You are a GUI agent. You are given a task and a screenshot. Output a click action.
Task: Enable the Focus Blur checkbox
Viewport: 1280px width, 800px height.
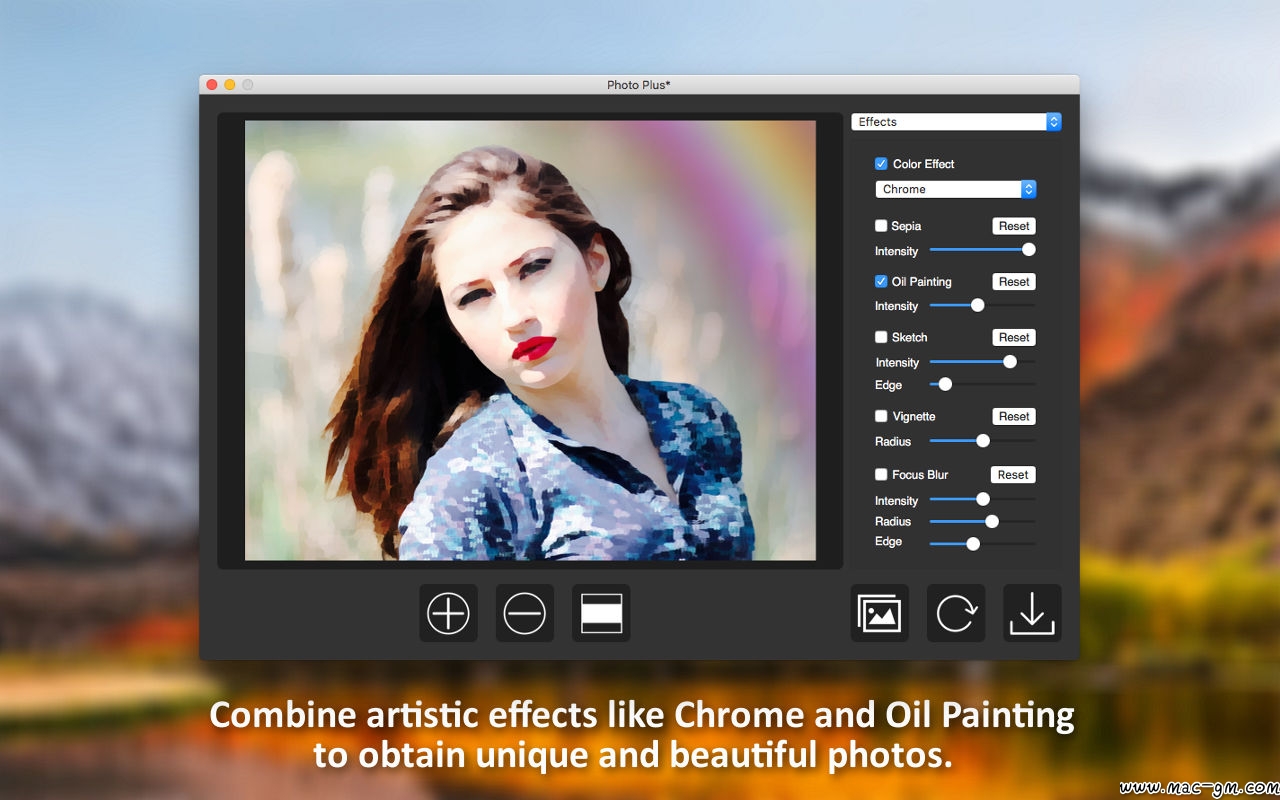pos(881,474)
